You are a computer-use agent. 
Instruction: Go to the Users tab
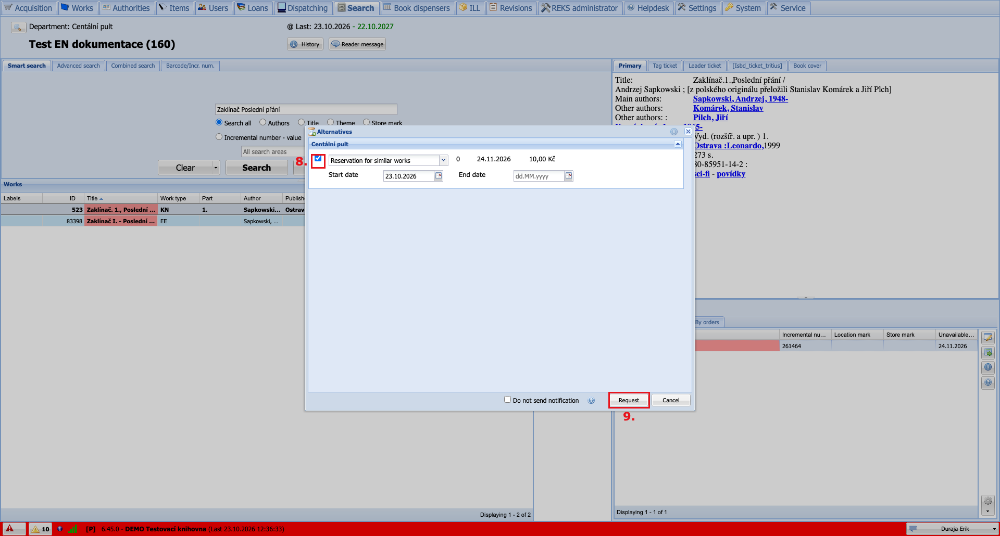[213, 8]
